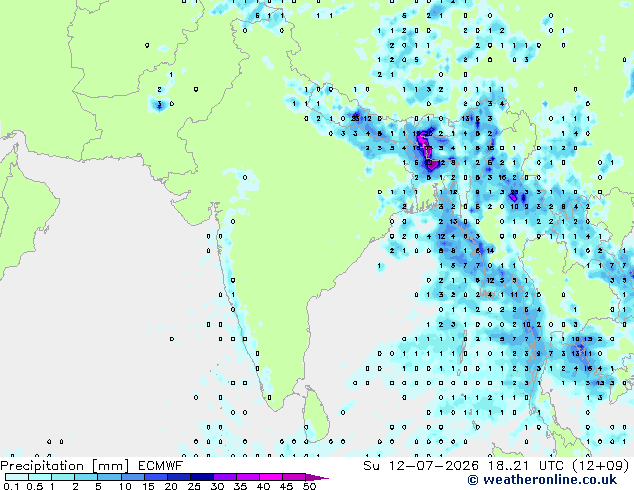This screenshot has width=634, height=490.
Task: Click the '(12+09)' forecast offset text
Action: 601,466
